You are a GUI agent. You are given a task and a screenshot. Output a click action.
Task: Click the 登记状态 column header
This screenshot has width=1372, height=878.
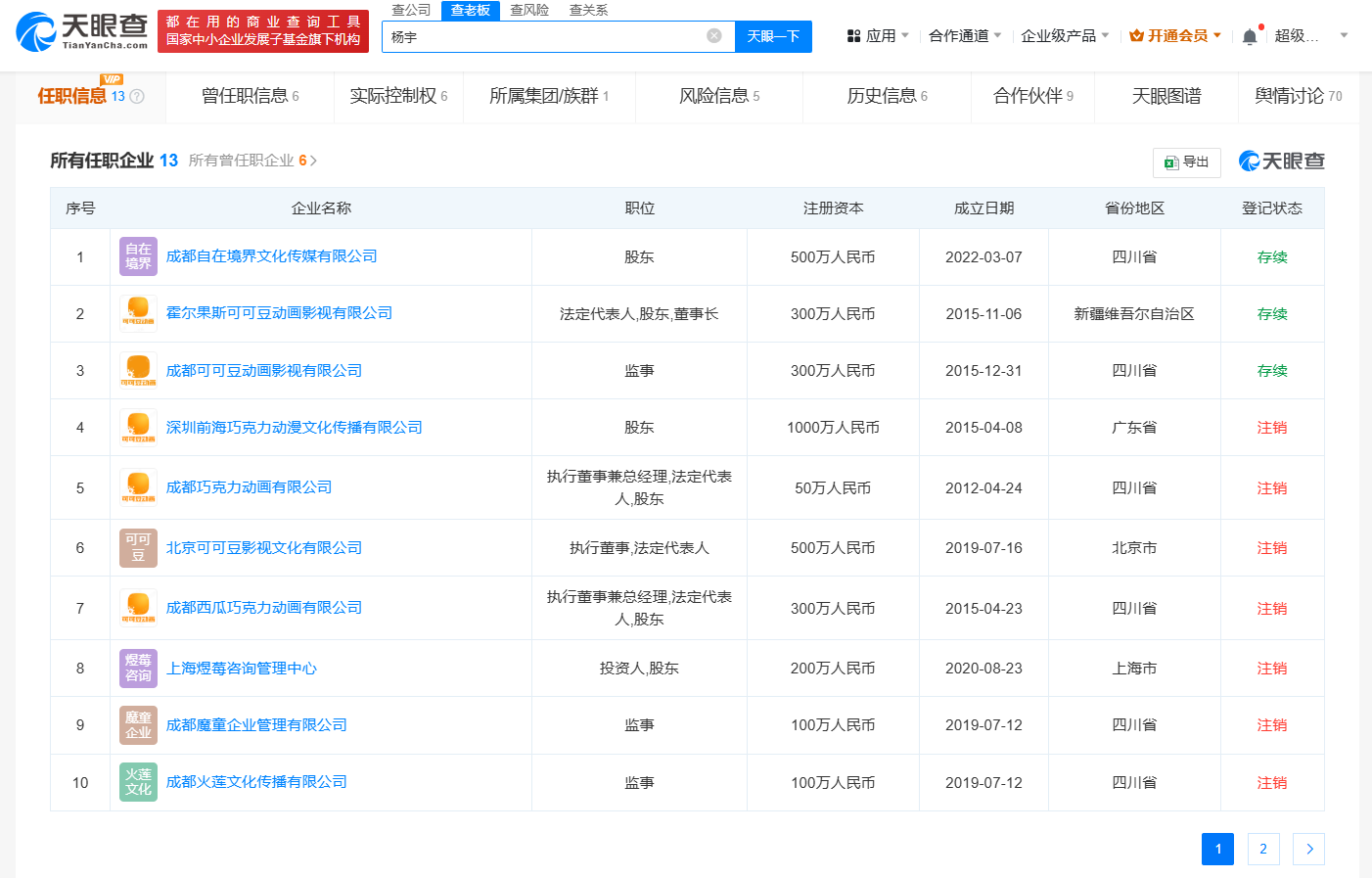pyautogui.click(x=1272, y=208)
